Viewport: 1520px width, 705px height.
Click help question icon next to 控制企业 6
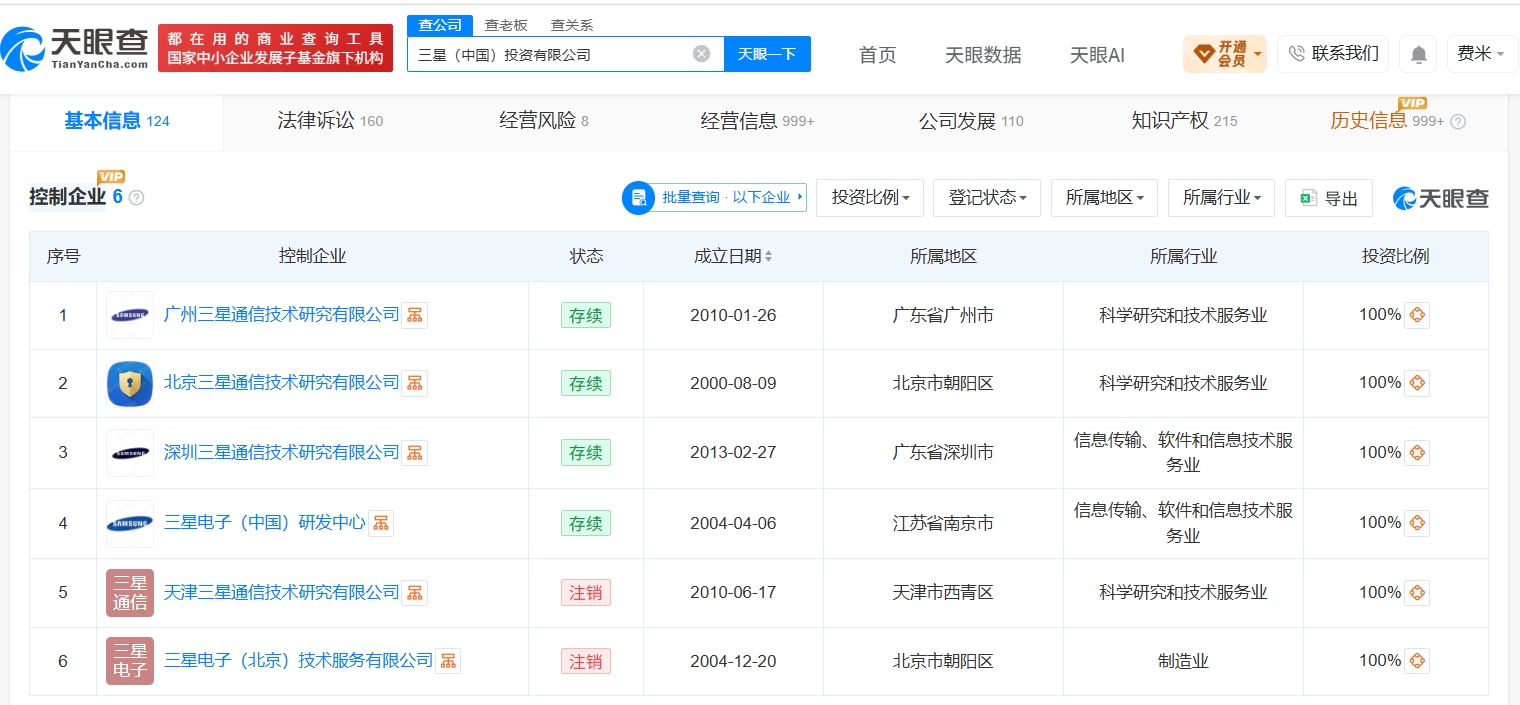[x=137, y=198]
